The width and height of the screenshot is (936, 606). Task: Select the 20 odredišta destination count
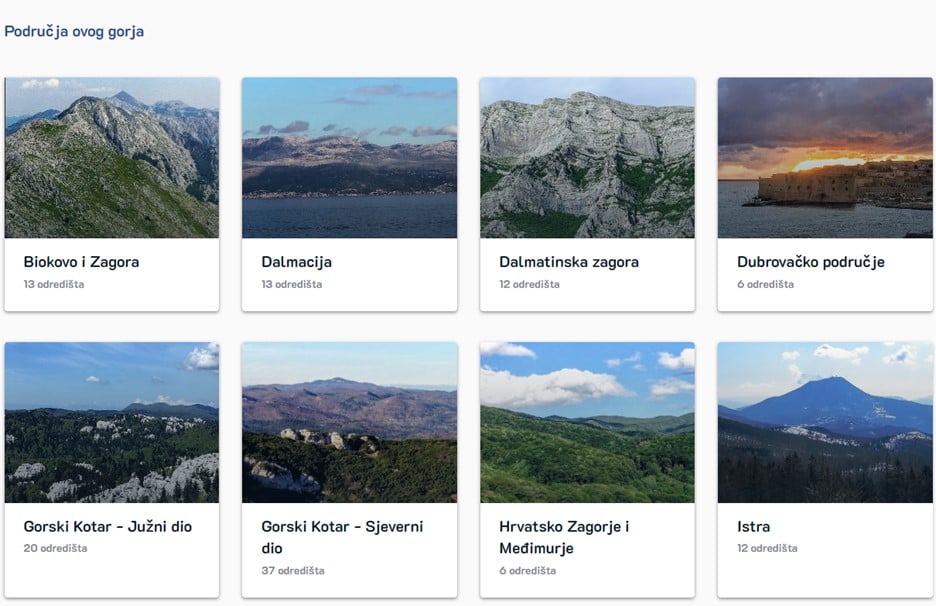click(x=55, y=548)
